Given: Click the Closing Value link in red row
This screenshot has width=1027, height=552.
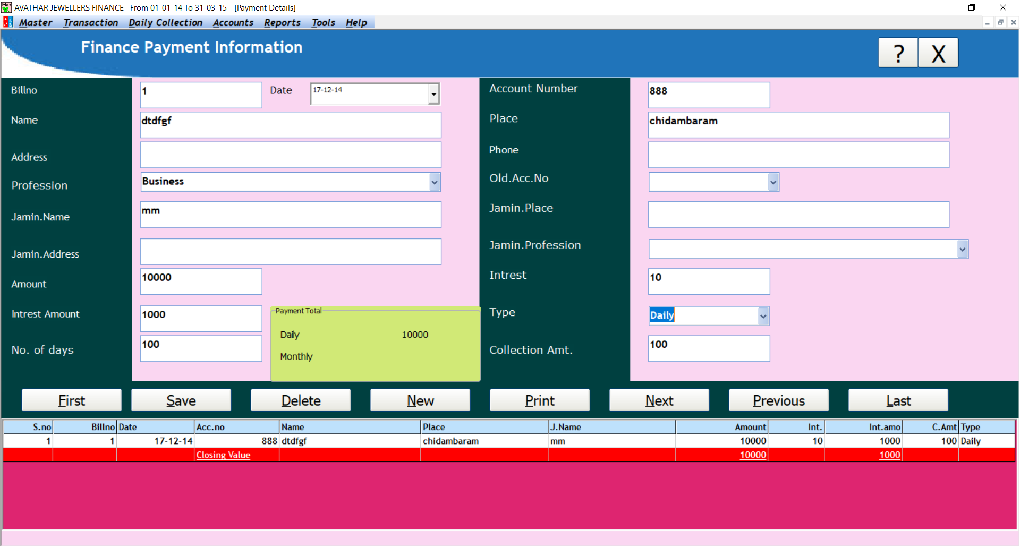Looking at the screenshot, I should 223,455.
